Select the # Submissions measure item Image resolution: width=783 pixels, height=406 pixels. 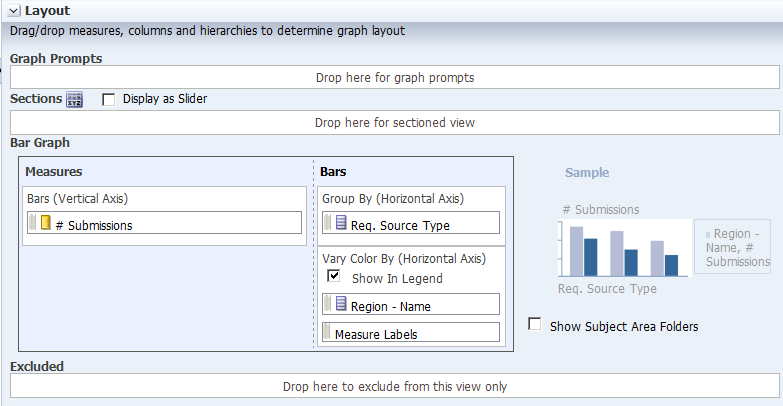pyautogui.click(x=94, y=225)
